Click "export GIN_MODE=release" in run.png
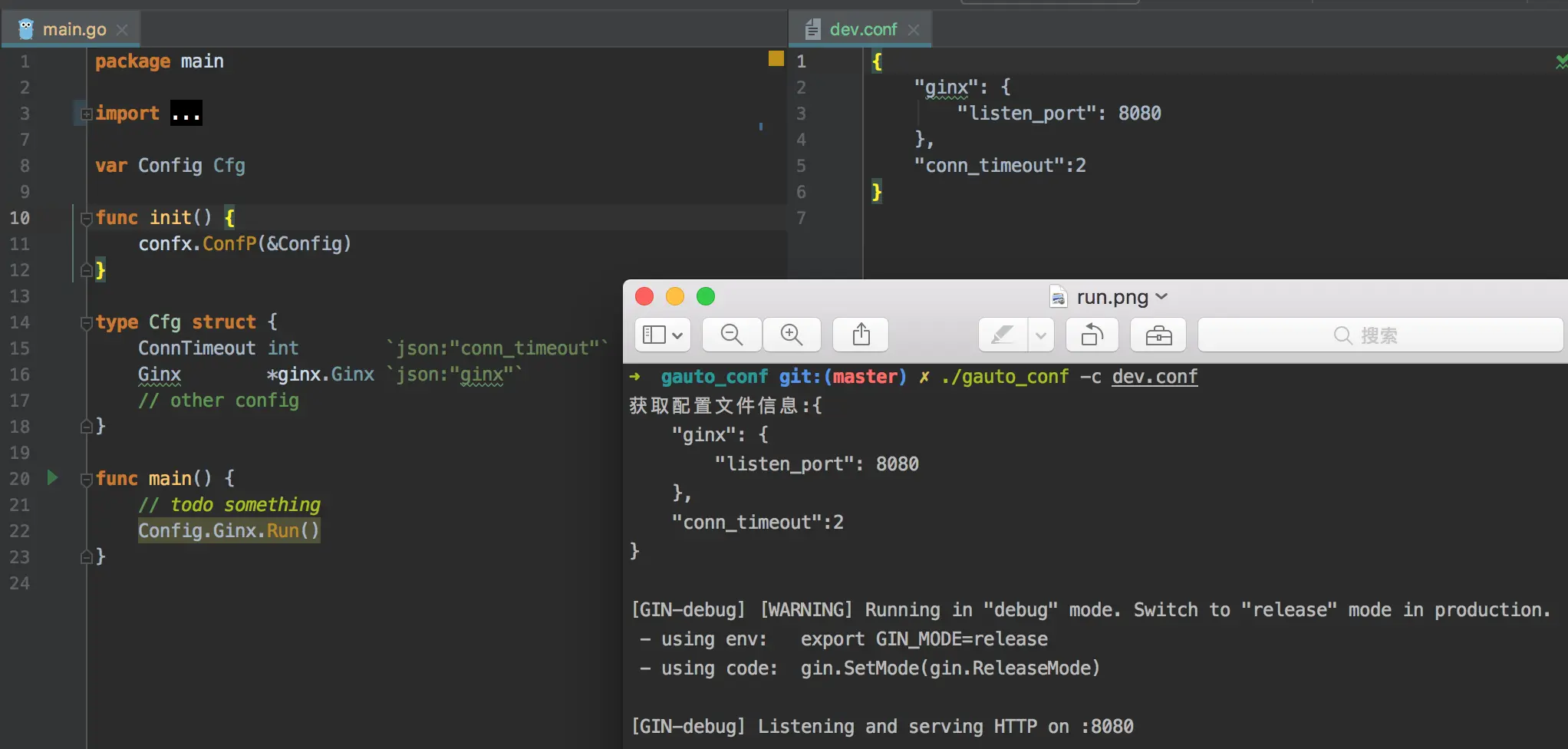 [x=924, y=639]
